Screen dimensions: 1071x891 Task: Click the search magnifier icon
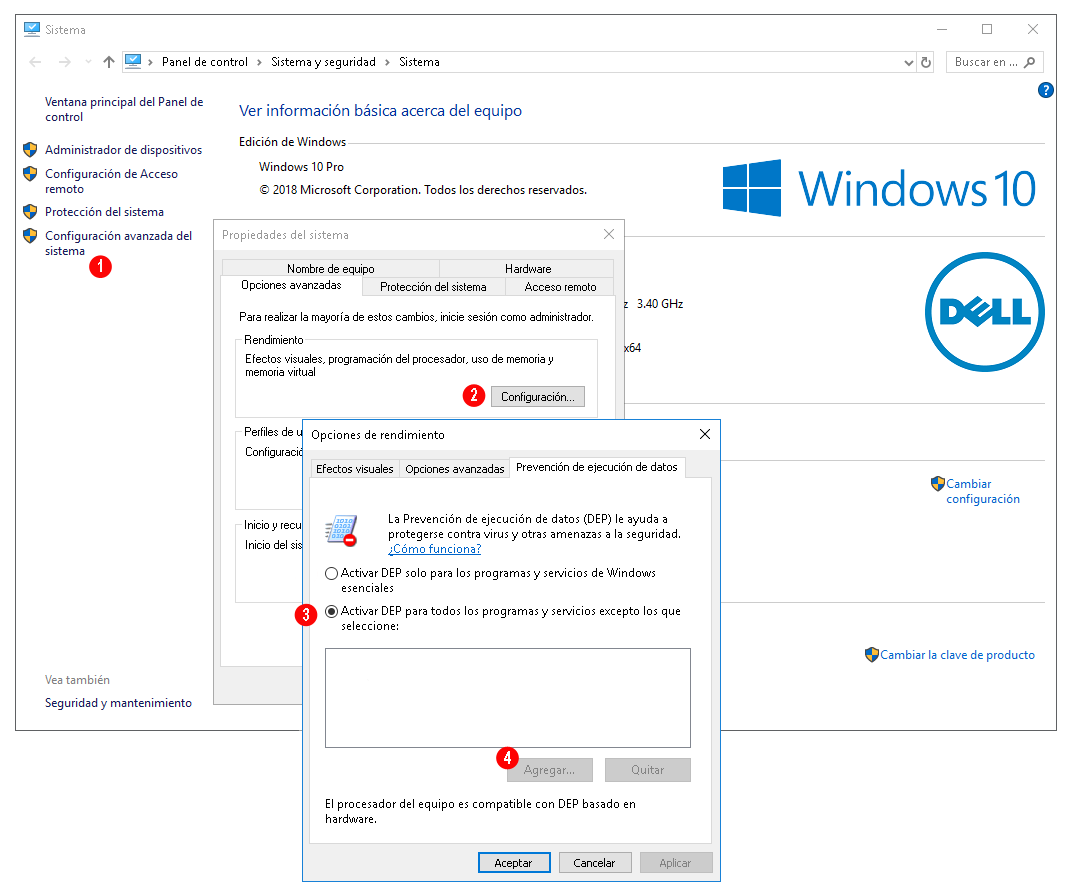tap(1029, 62)
